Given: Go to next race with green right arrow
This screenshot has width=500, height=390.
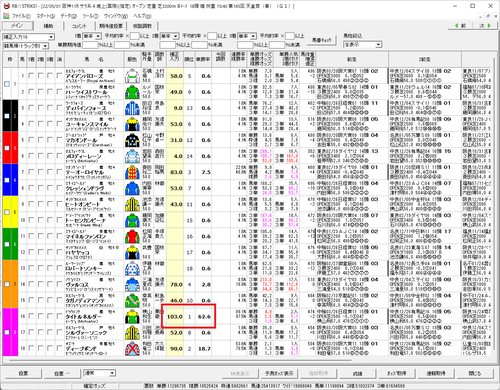Looking at the screenshot, I should (x=485, y=26).
